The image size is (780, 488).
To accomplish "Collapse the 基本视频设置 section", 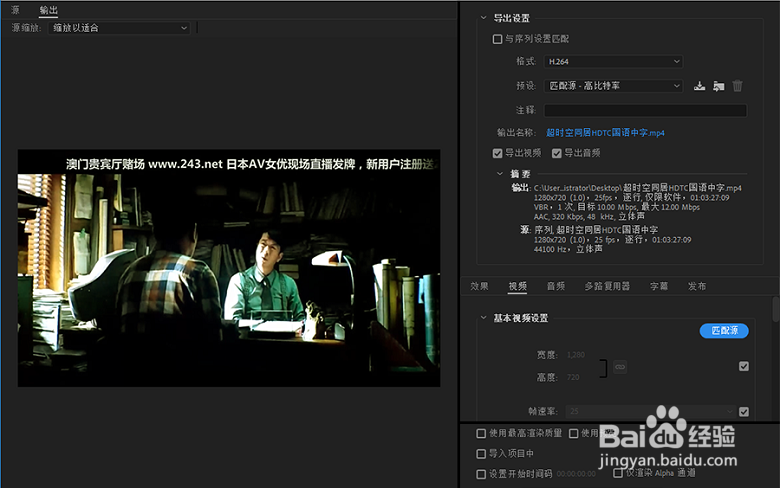I will [x=484, y=318].
